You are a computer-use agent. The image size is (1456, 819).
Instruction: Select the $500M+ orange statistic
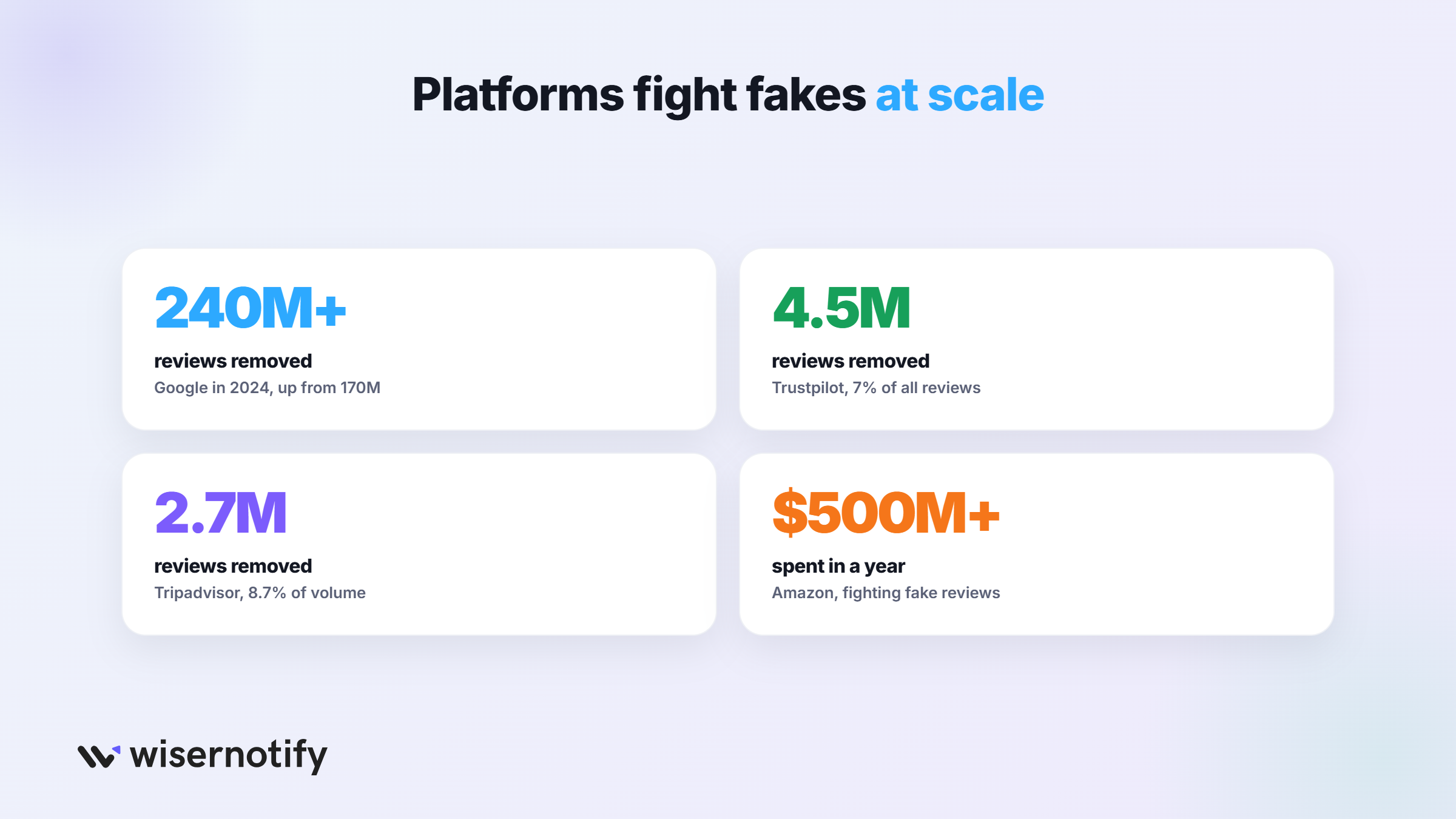coord(886,513)
